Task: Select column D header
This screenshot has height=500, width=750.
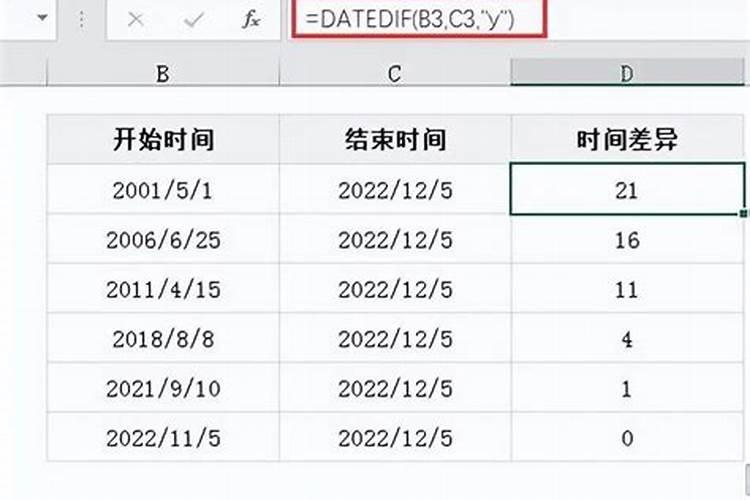Action: pyautogui.click(x=627, y=73)
